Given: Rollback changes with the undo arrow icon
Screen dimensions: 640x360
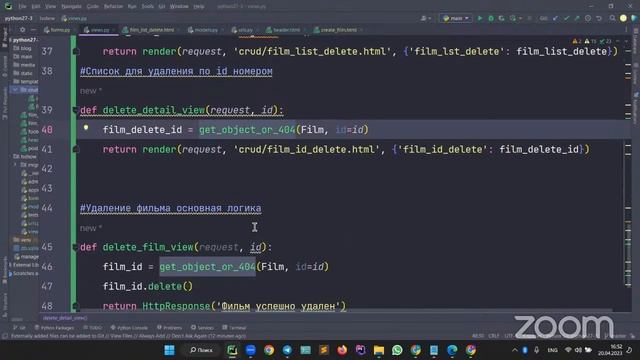Looking at the screenshot, I should [x=599, y=18].
